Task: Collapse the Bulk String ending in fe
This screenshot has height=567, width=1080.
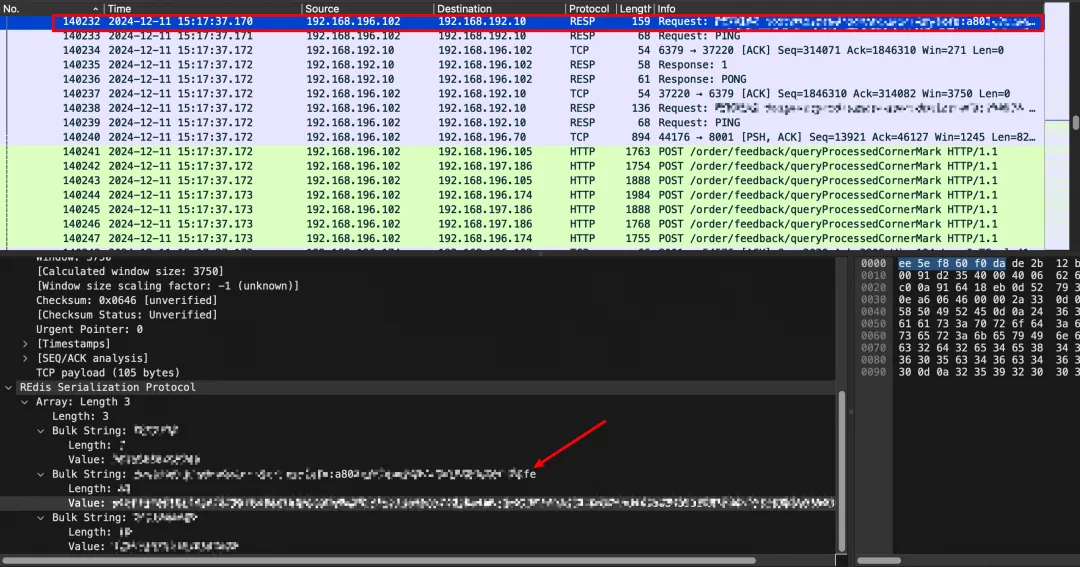Action: coord(41,474)
